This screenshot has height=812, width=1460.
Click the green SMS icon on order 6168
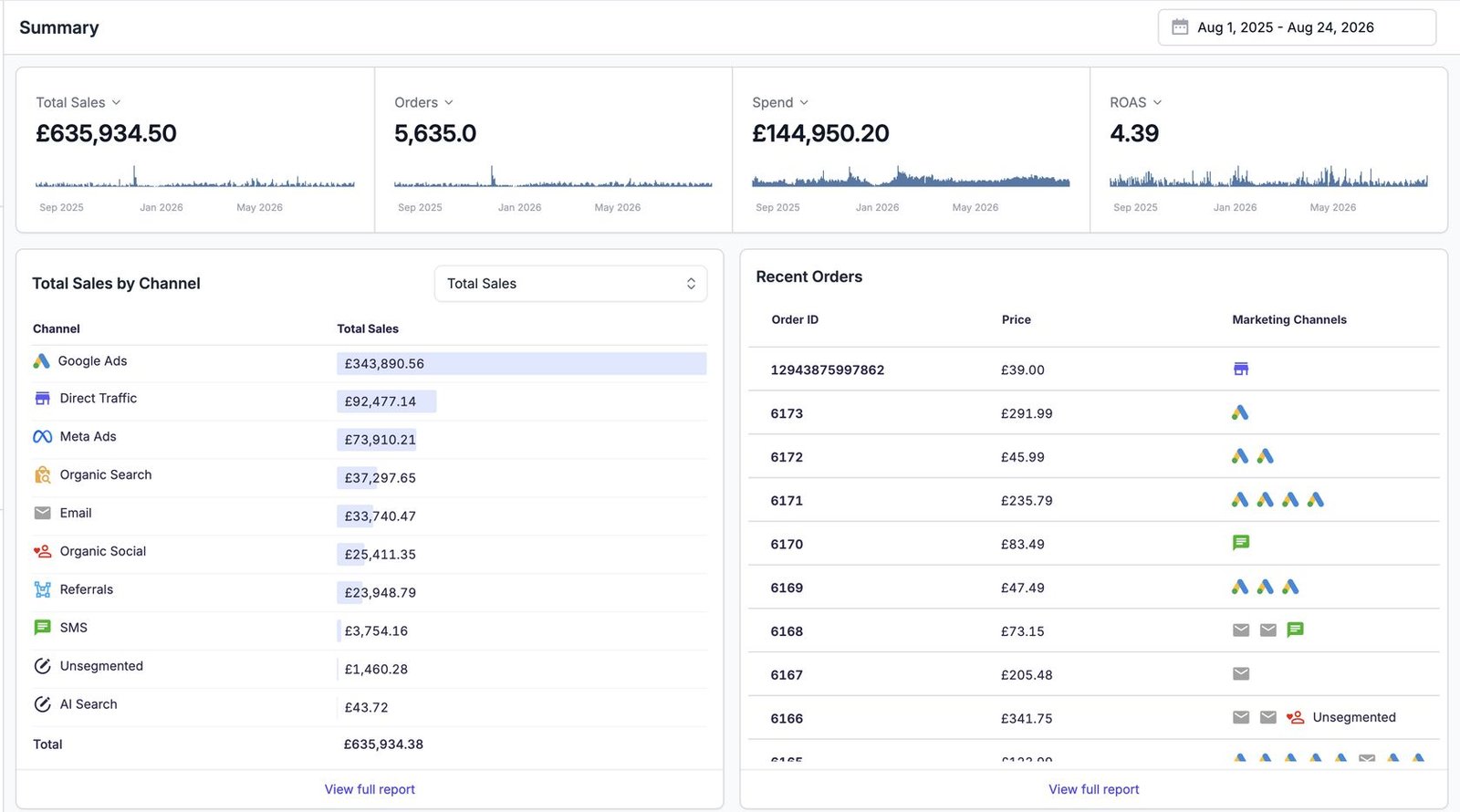tap(1295, 630)
